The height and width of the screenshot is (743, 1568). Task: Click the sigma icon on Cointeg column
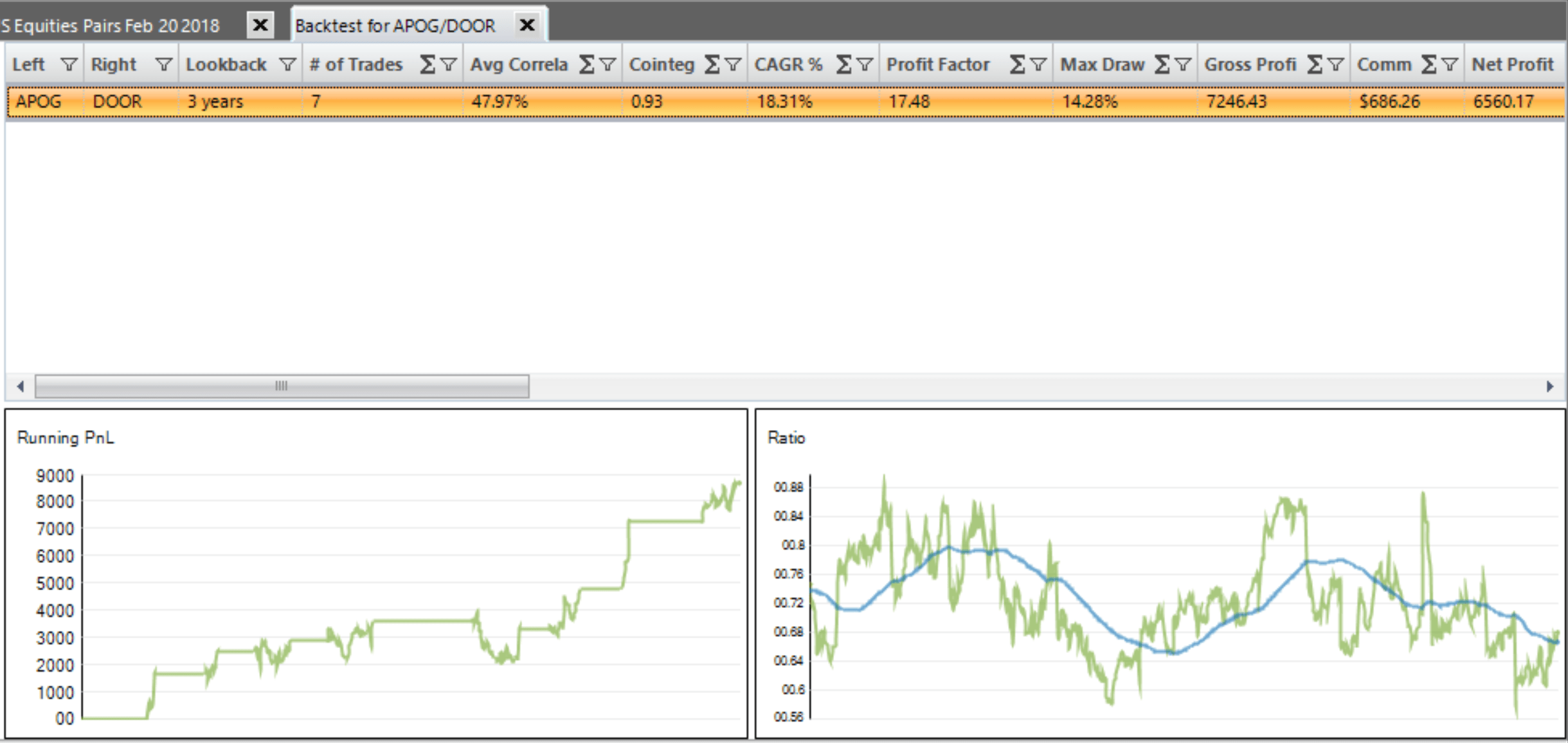click(712, 65)
